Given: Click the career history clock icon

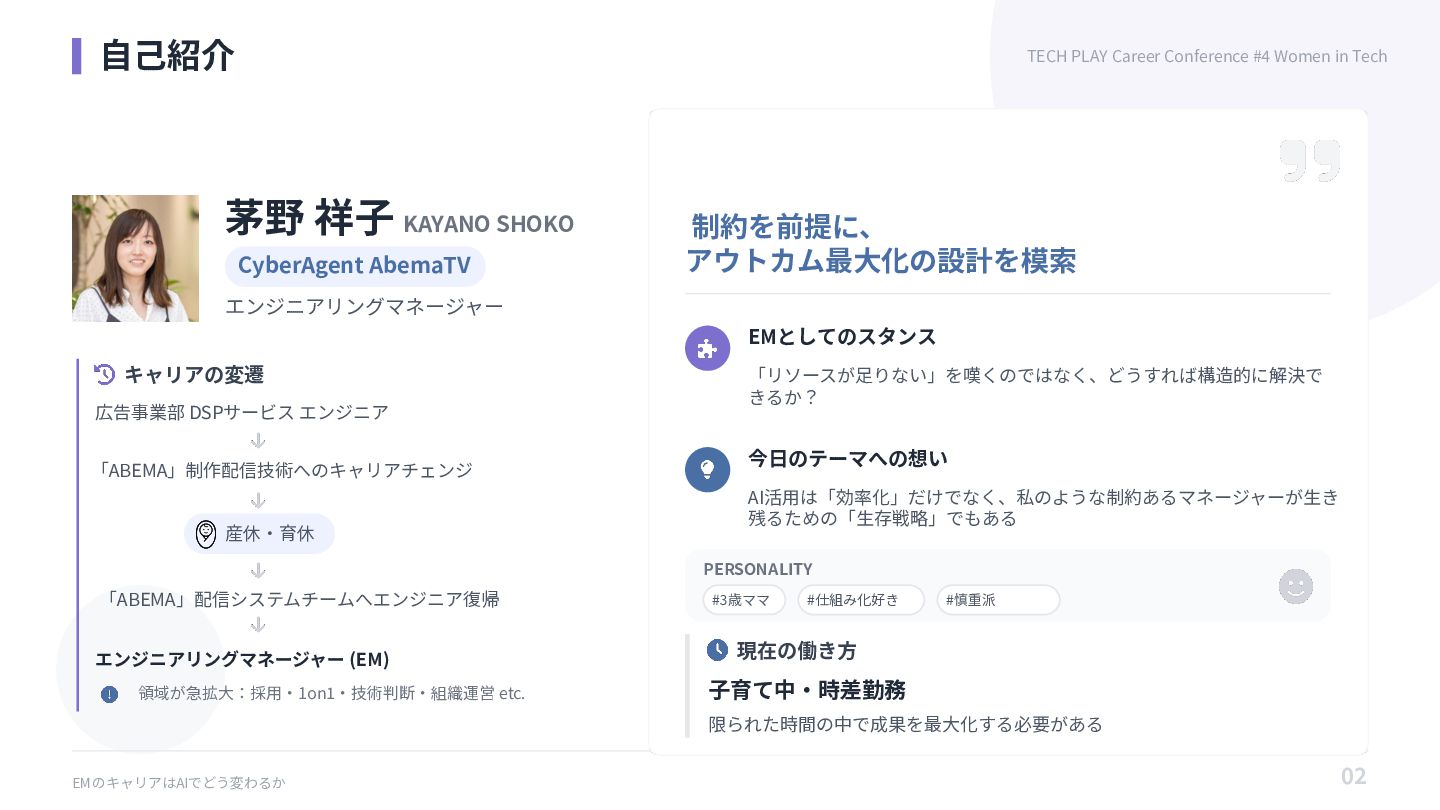Looking at the screenshot, I should [x=104, y=374].
